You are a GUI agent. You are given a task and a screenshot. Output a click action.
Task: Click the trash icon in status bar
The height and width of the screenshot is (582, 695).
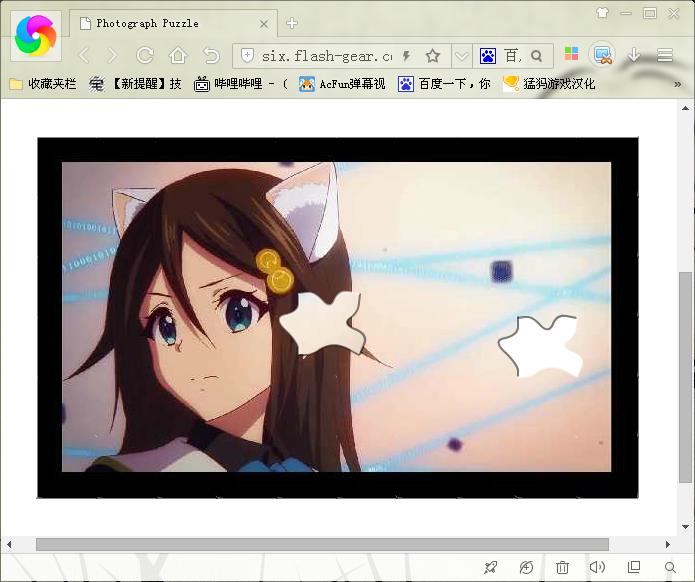coord(562,568)
